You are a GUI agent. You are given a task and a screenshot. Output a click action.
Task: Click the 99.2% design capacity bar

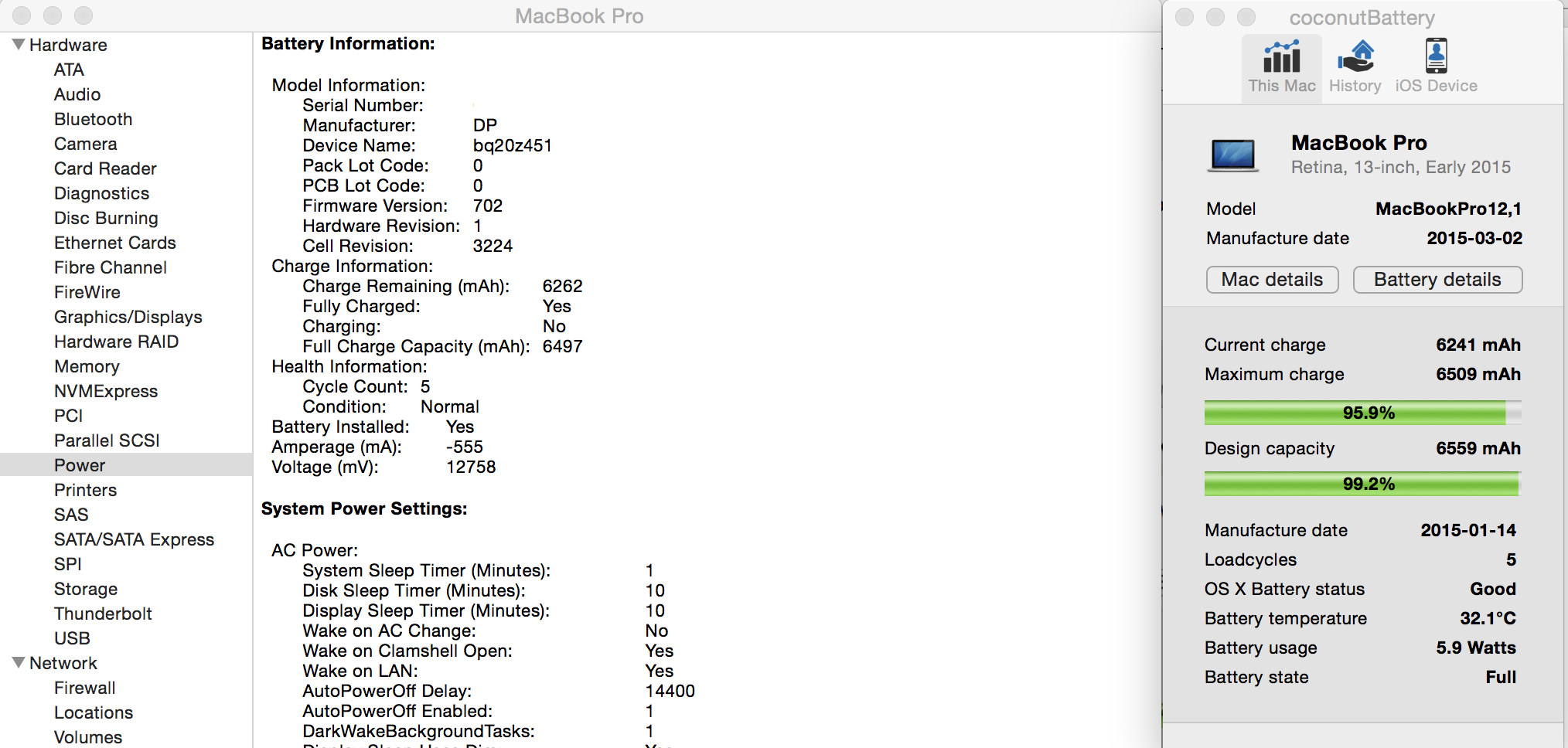(1362, 484)
